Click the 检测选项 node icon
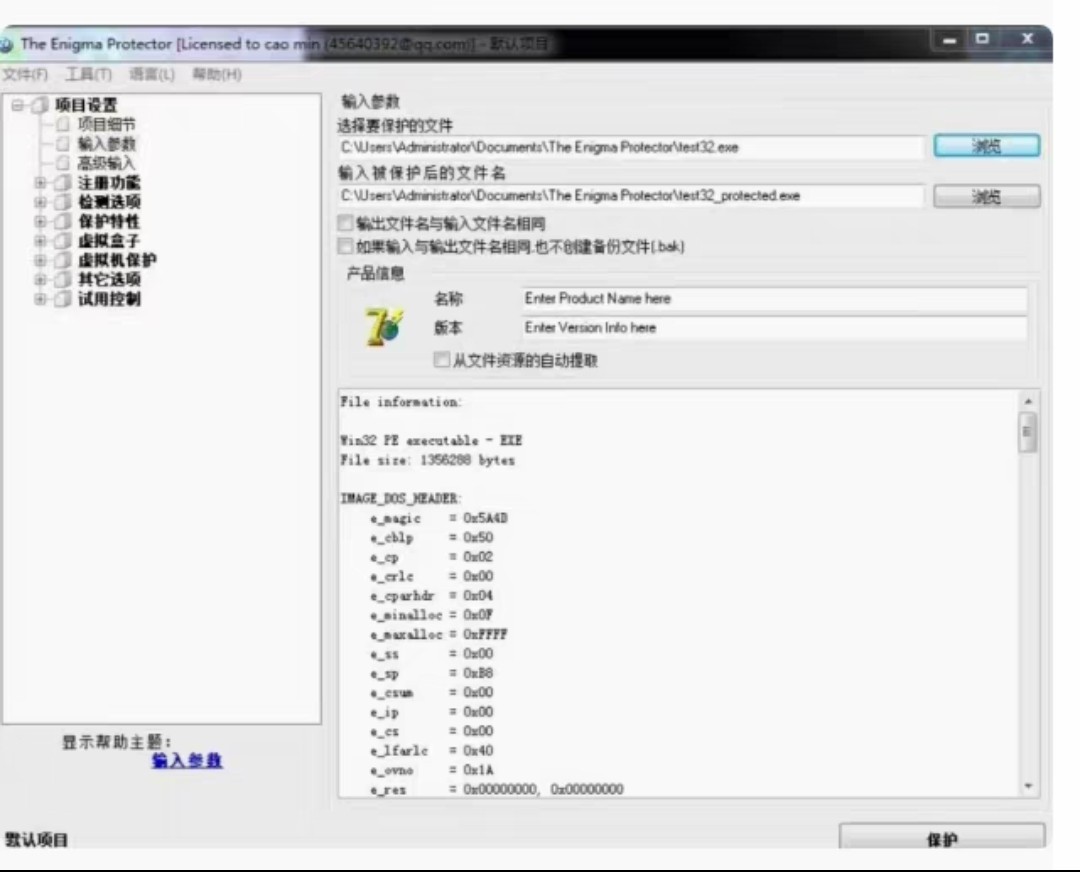Screen dimensions: 1080x872 [x=63, y=202]
